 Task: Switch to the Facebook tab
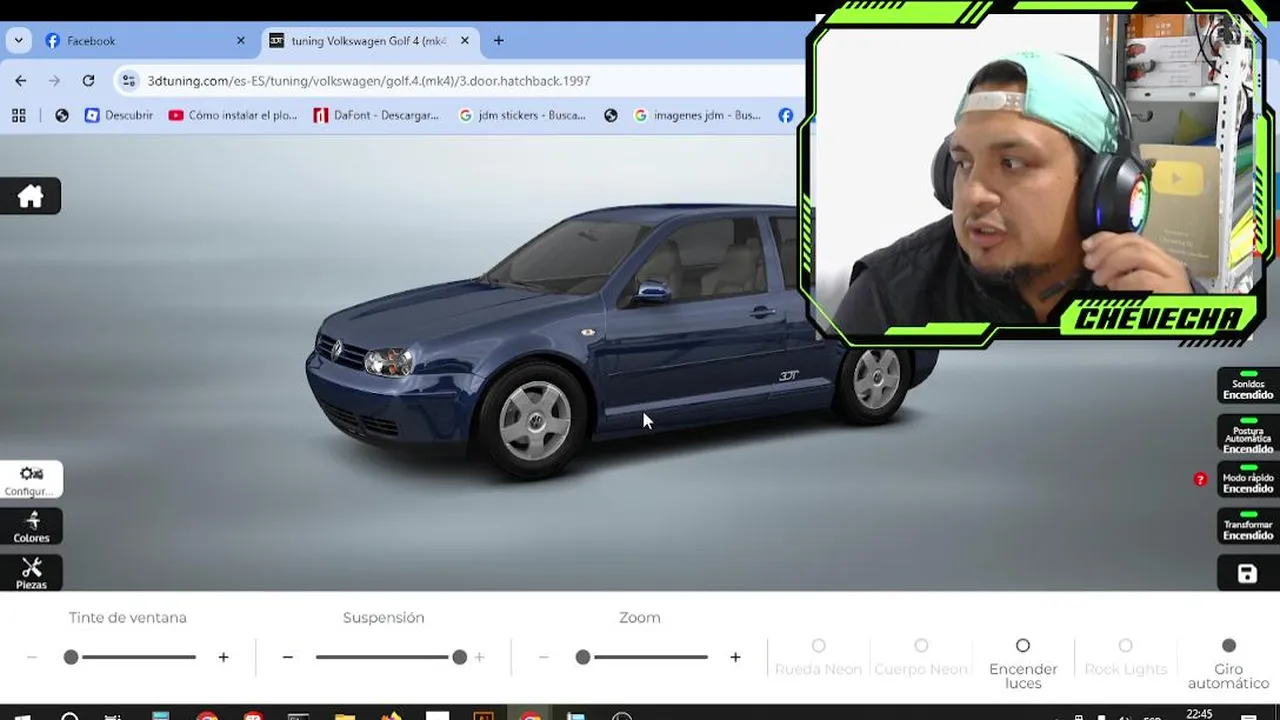click(145, 41)
